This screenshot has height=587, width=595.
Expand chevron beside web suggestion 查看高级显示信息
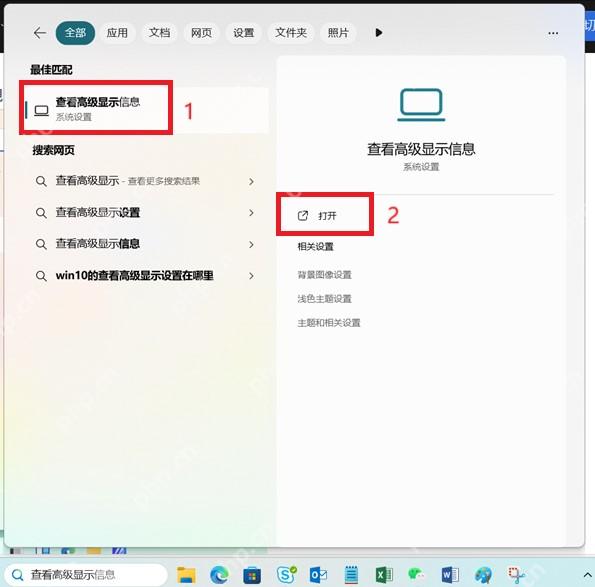(251, 244)
